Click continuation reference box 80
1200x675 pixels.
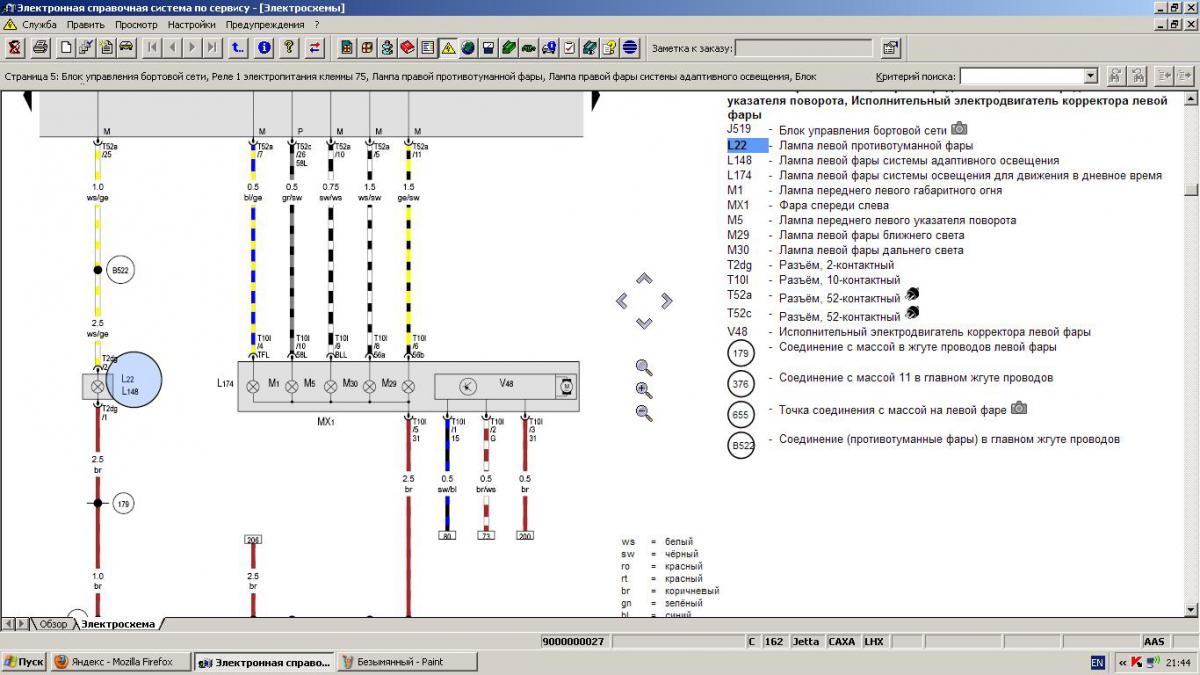click(x=447, y=536)
